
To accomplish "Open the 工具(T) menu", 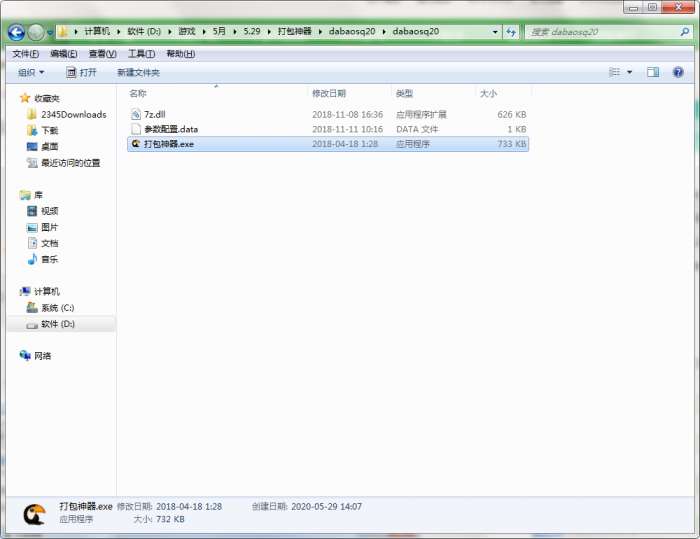I will [142, 54].
